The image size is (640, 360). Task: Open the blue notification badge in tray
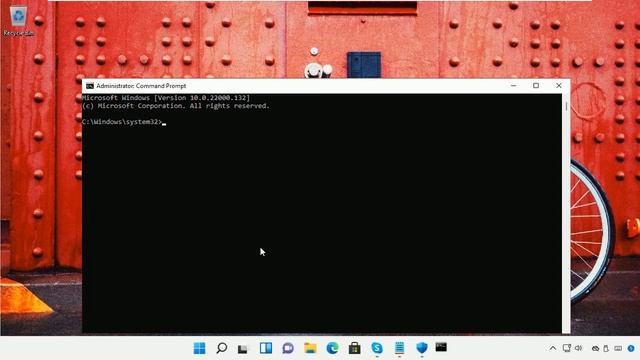pos(631,349)
